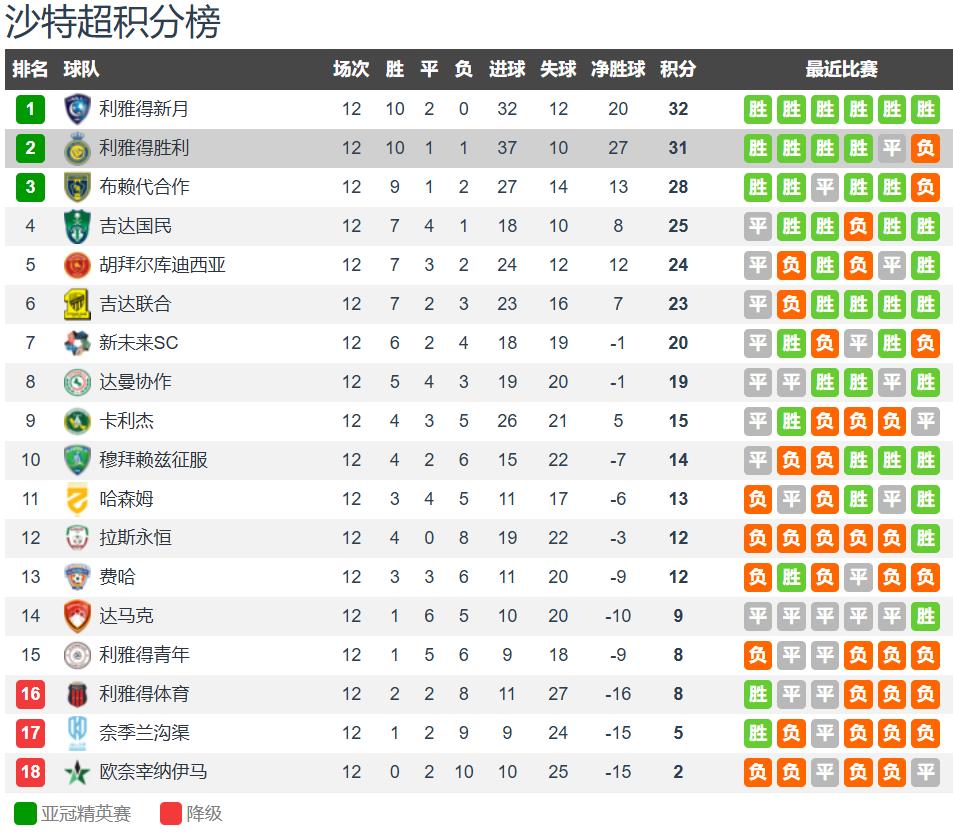Click the green 亚冠精英赛 legend square

click(25, 813)
